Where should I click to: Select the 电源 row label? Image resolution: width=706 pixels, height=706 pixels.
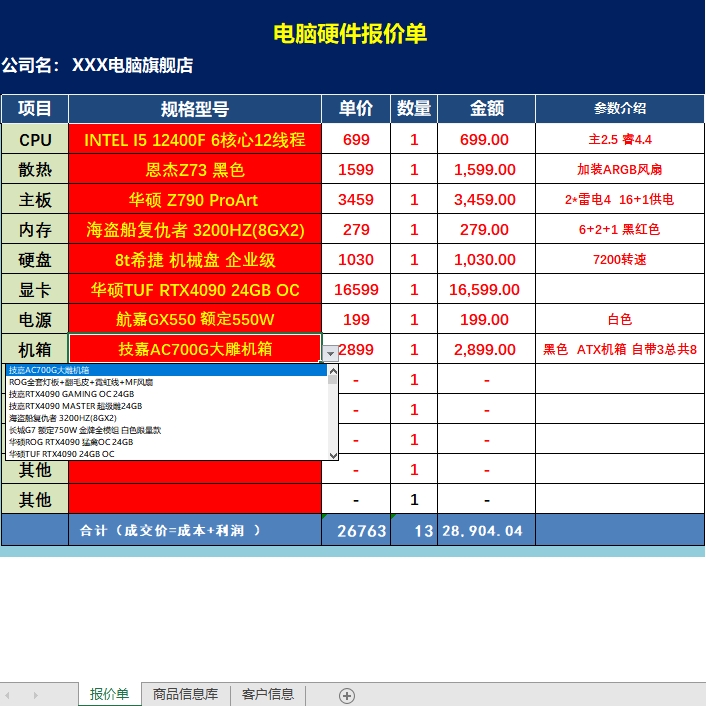35,320
